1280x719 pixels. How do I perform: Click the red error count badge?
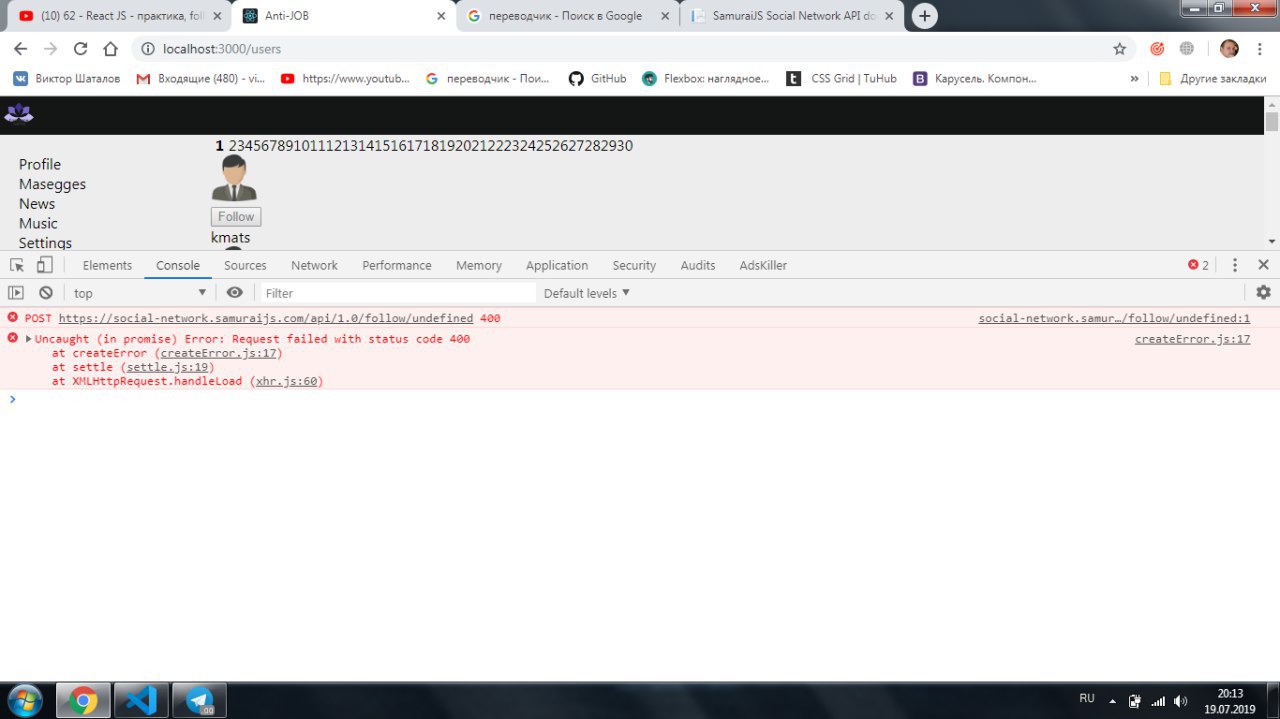(1198, 265)
